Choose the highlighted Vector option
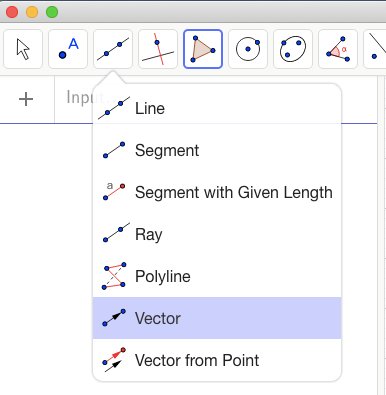 (x=217, y=318)
